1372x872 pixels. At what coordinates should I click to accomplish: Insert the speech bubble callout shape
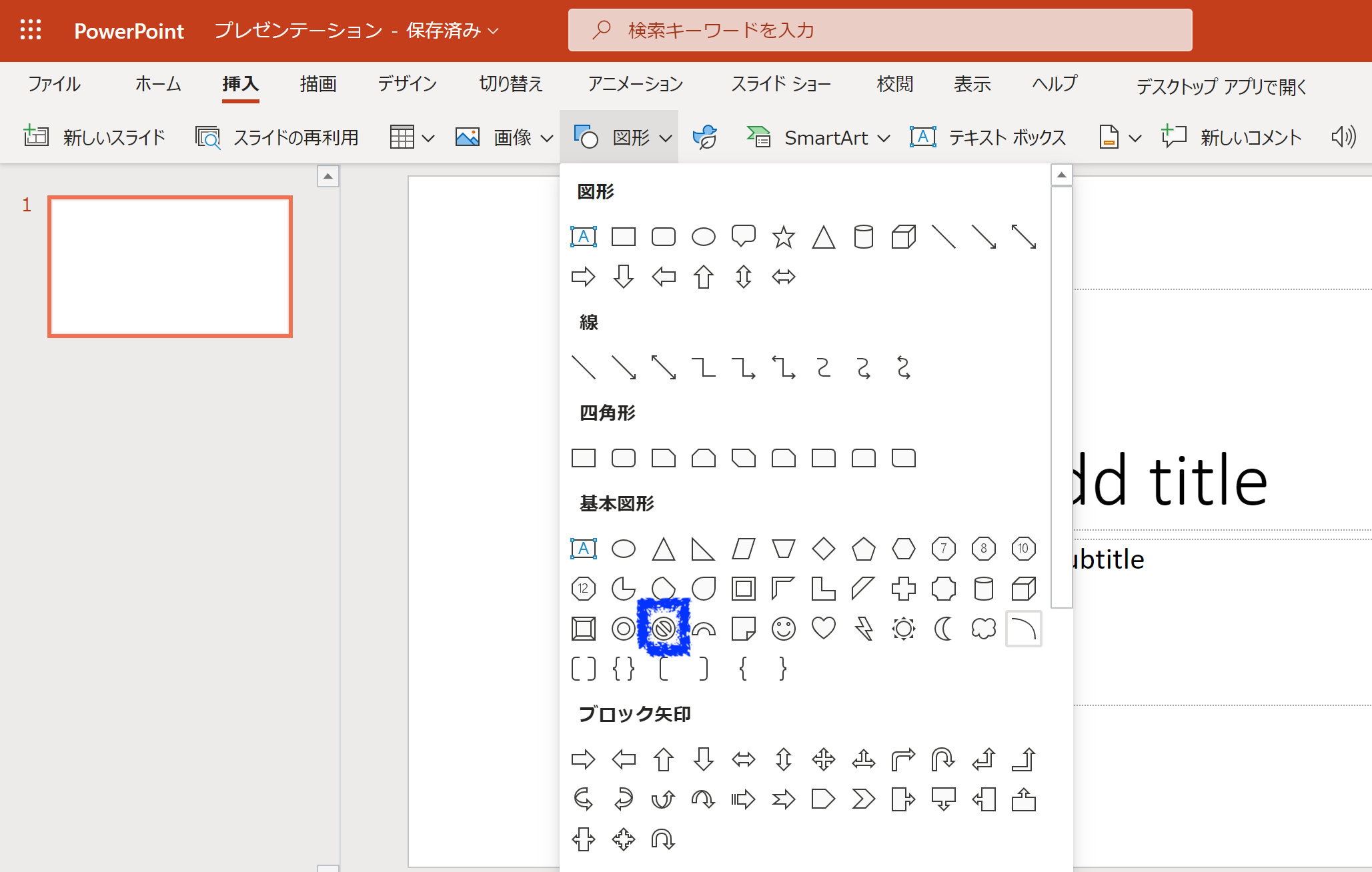click(x=743, y=237)
